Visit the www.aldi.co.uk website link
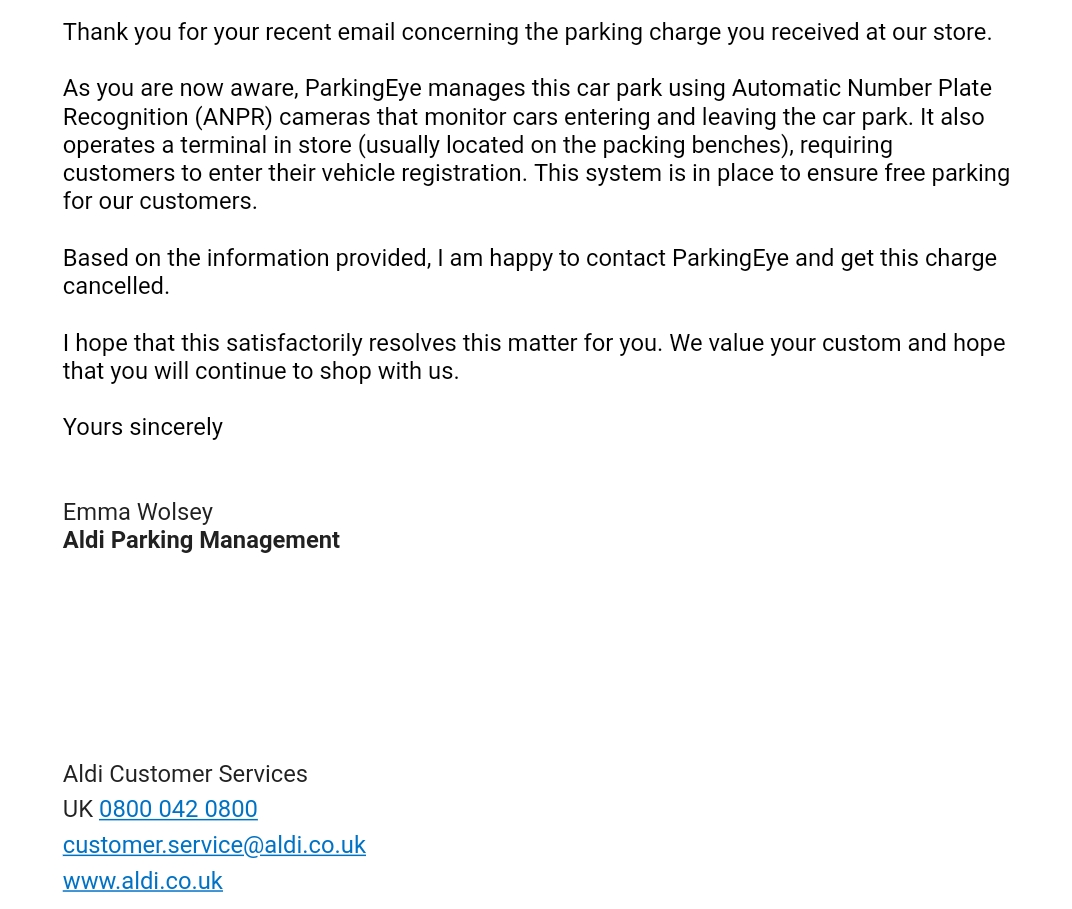Image resolution: width=1072 pixels, height=909 pixels. click(x=142, y=881)
